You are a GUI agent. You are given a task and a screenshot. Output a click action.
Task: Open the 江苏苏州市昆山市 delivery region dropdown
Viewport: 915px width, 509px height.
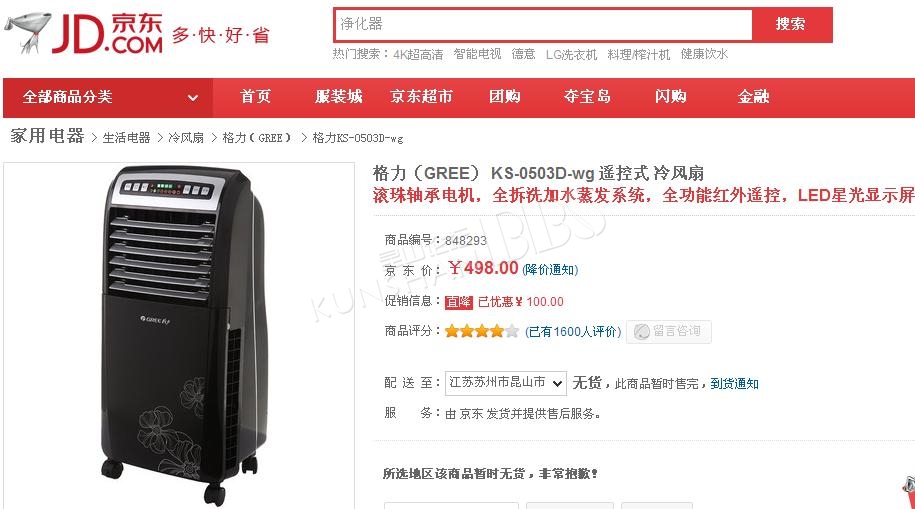click(505, 383)
